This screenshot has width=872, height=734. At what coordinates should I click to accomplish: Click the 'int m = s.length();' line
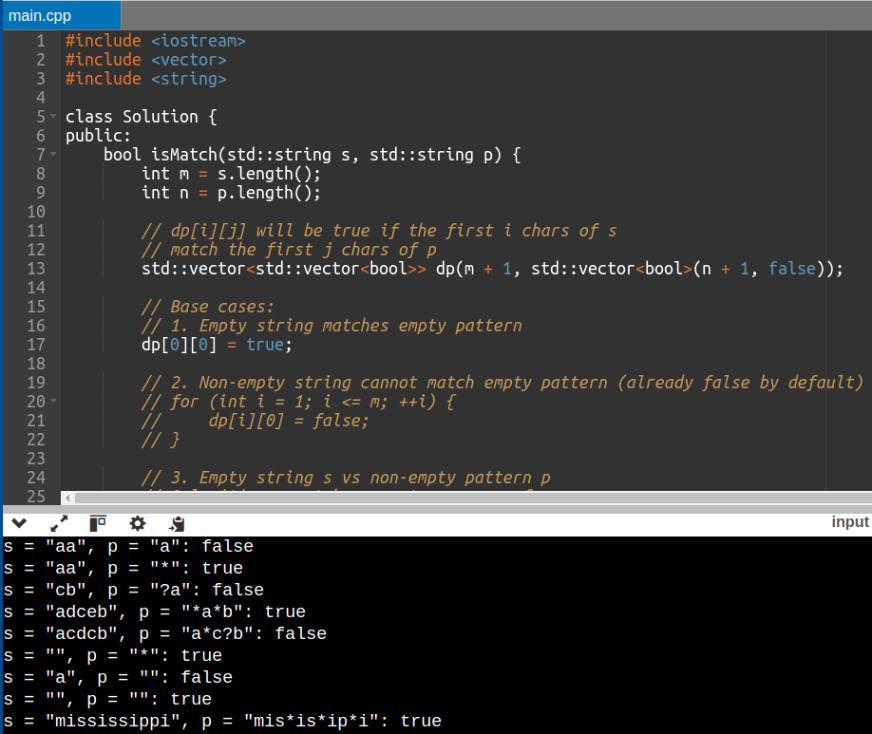231,174
